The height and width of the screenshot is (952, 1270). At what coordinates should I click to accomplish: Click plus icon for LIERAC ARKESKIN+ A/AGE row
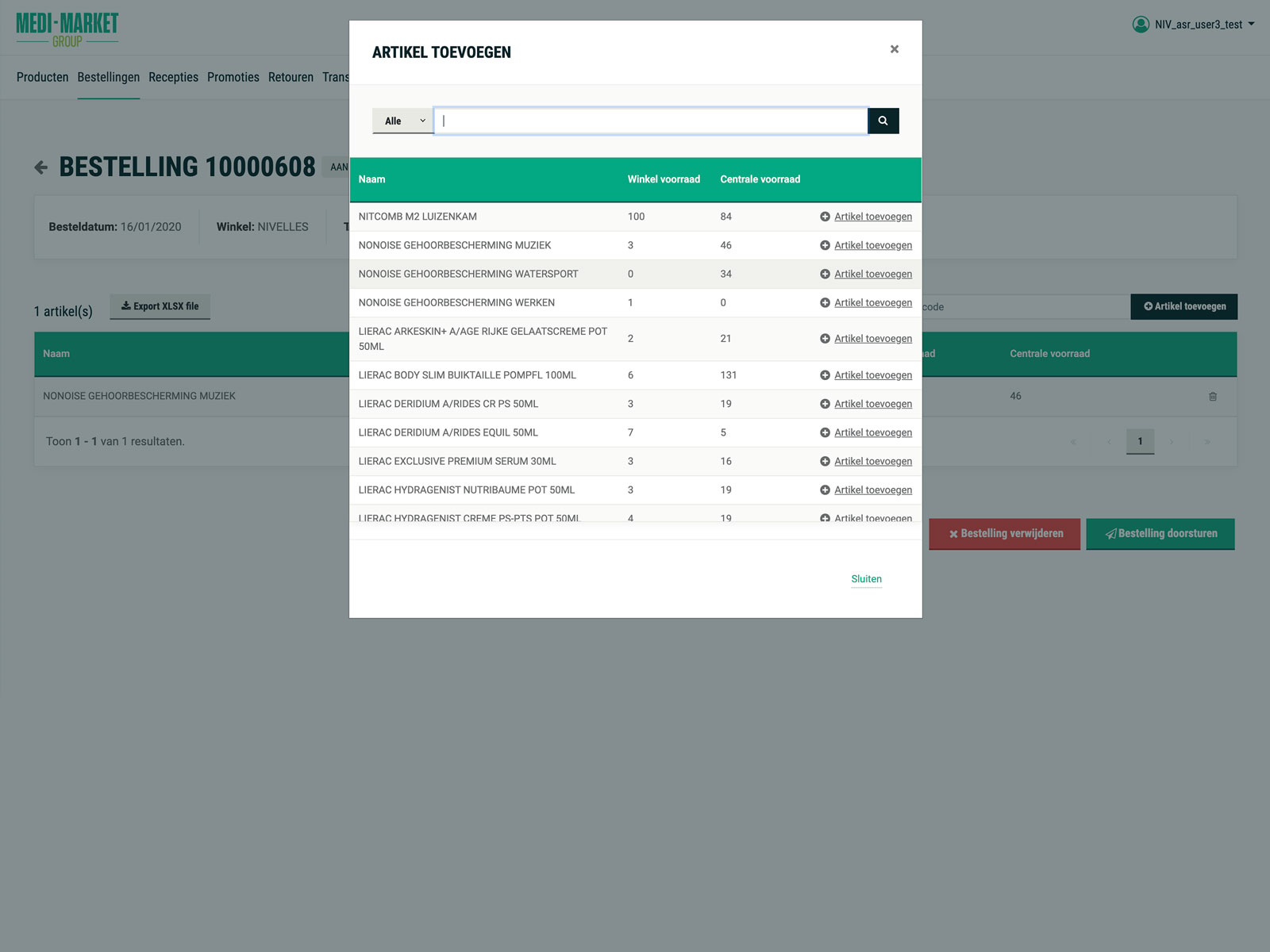point(825,339)
